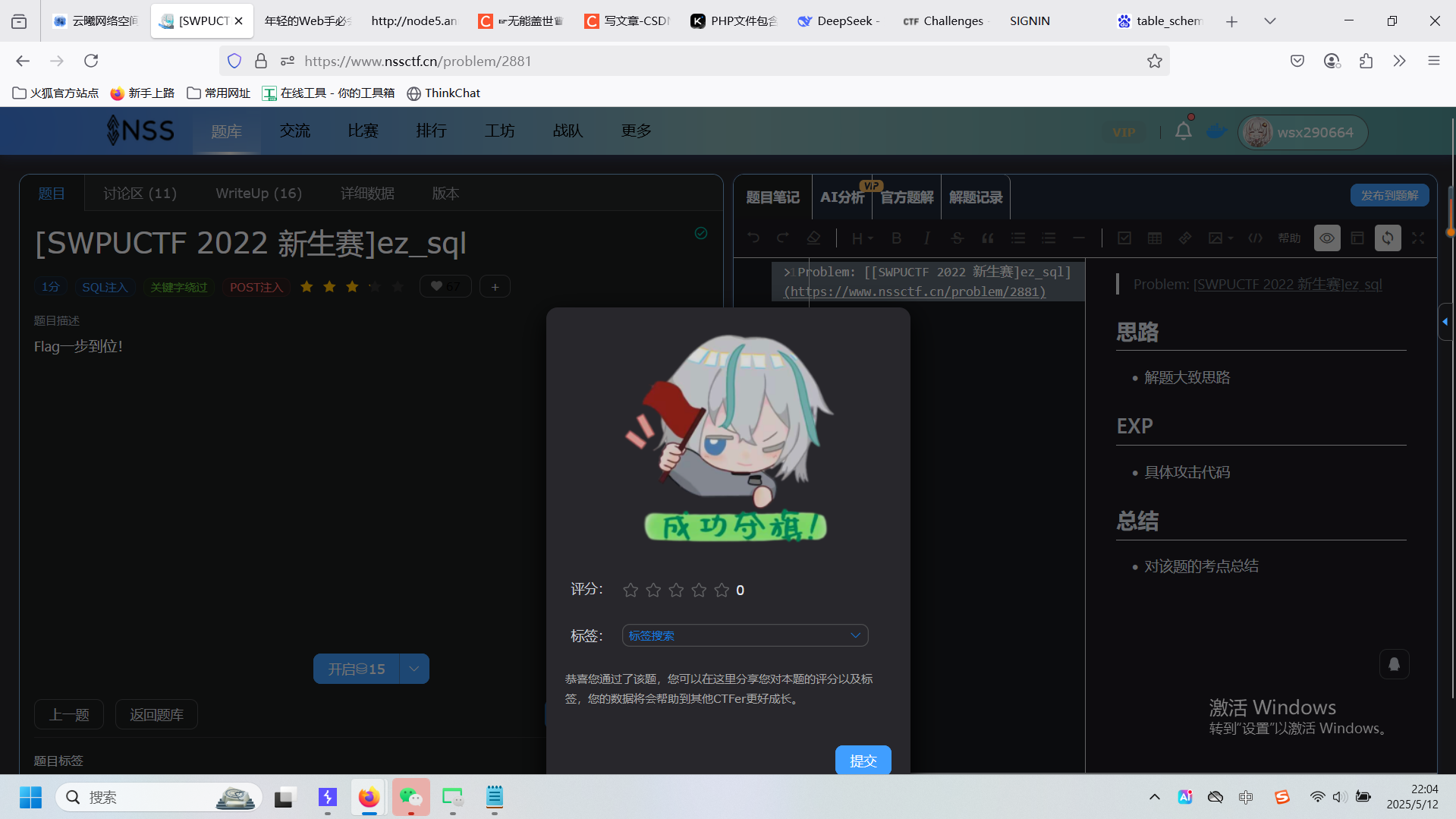Open editor 帮助 help
The image size is (1456, 819).
(x=1289, y=238)
